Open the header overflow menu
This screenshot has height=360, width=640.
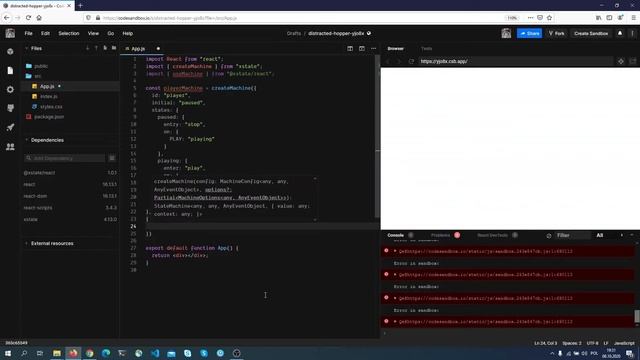point(633,33)
